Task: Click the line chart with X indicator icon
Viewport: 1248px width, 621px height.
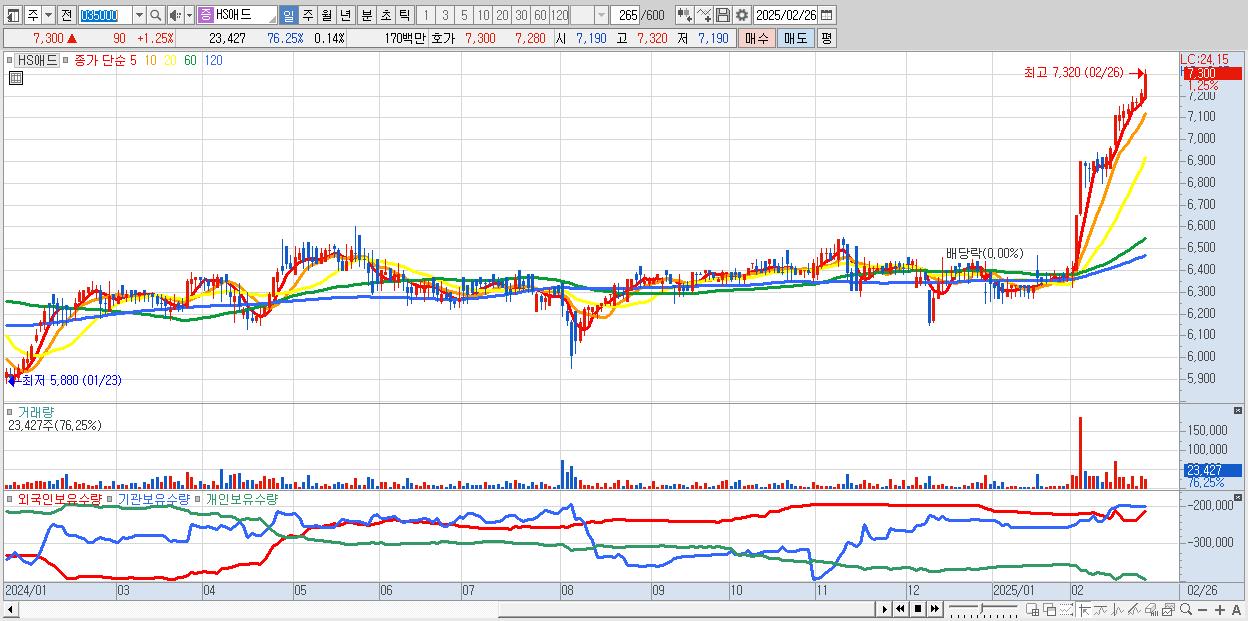Action: pyautogui.click(x=704, y=15)
